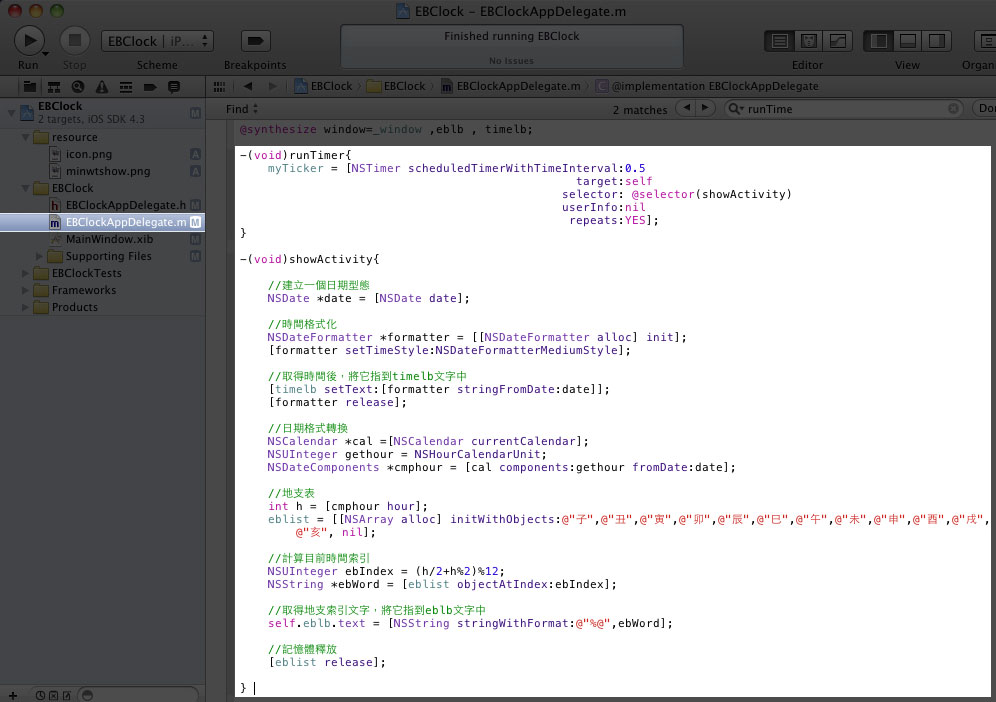Screen dimensions: 996x702
Task: Switch to the Standard editor
Action: point(779,41)
